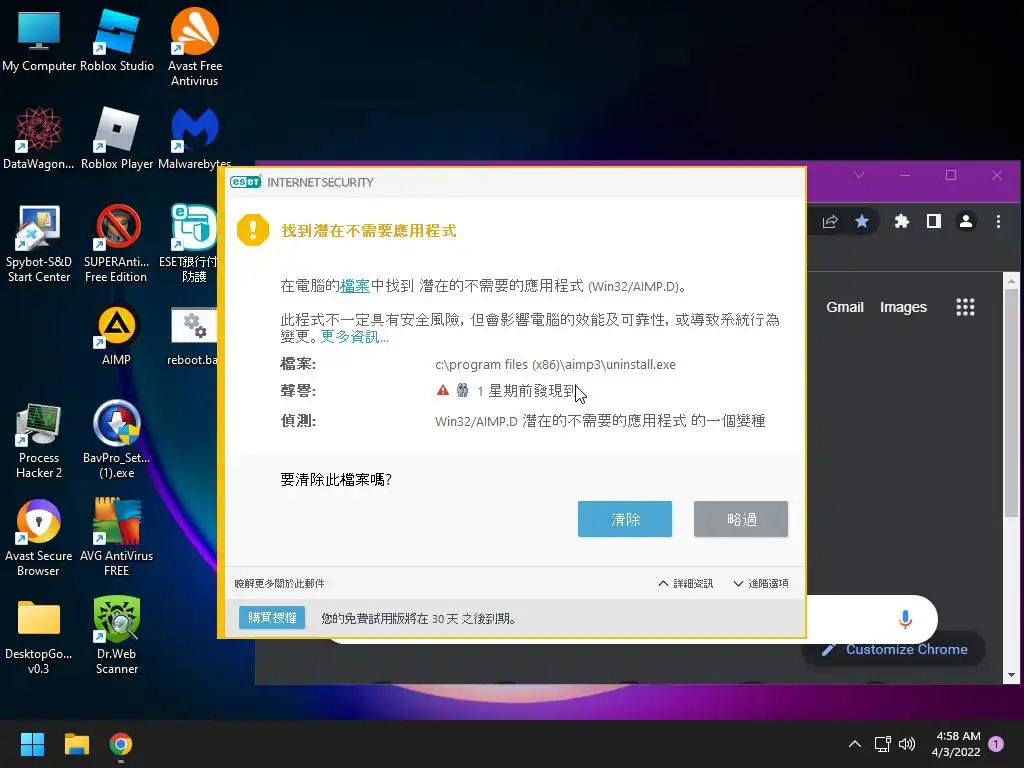Open Roblox Studio desktop shortcut
This screenshot has width=1024, height=768.
117,42
